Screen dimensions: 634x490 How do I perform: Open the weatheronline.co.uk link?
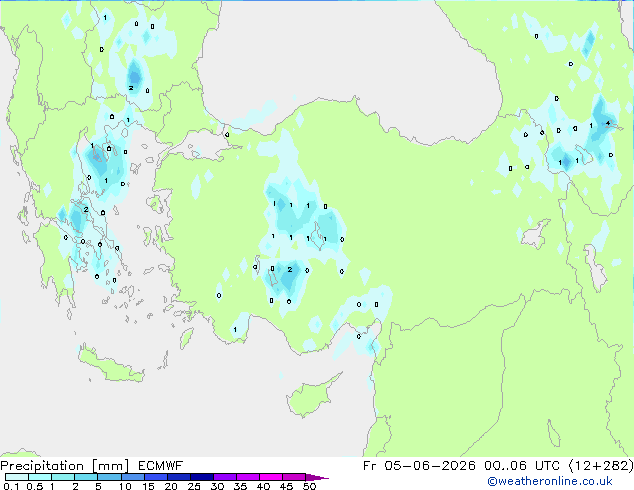click(x=550, y=481)
